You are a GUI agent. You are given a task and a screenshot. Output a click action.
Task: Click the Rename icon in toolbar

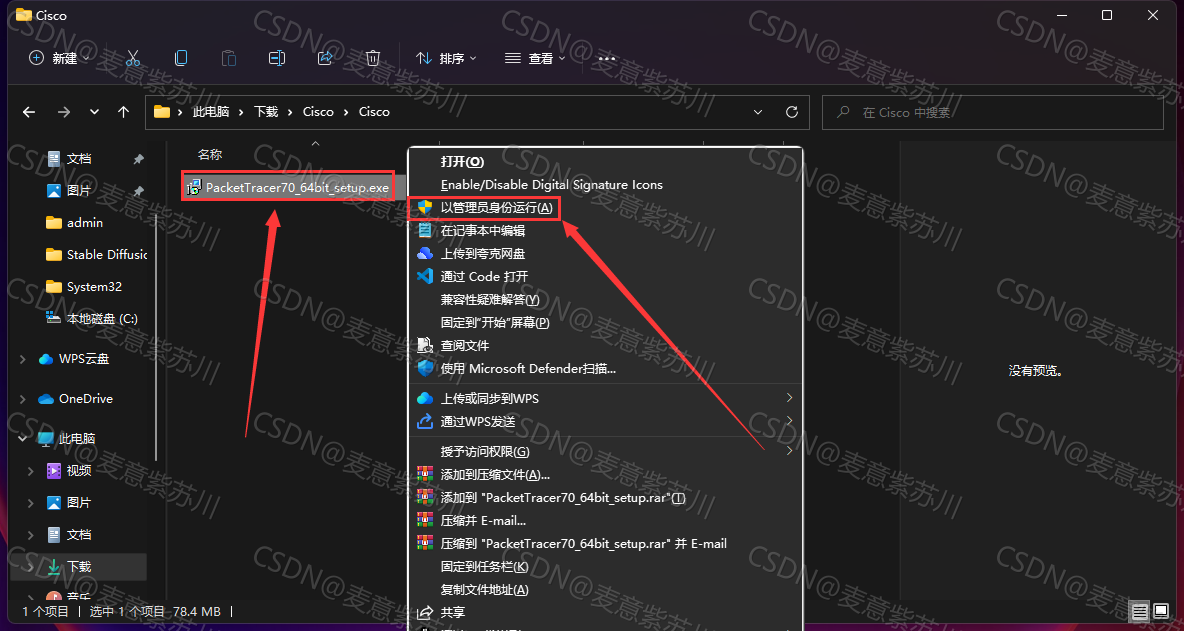tap(277, 58)
